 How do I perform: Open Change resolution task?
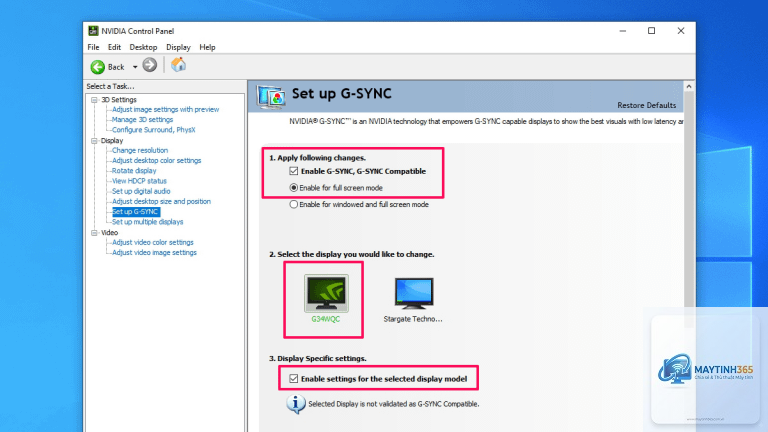140,150
